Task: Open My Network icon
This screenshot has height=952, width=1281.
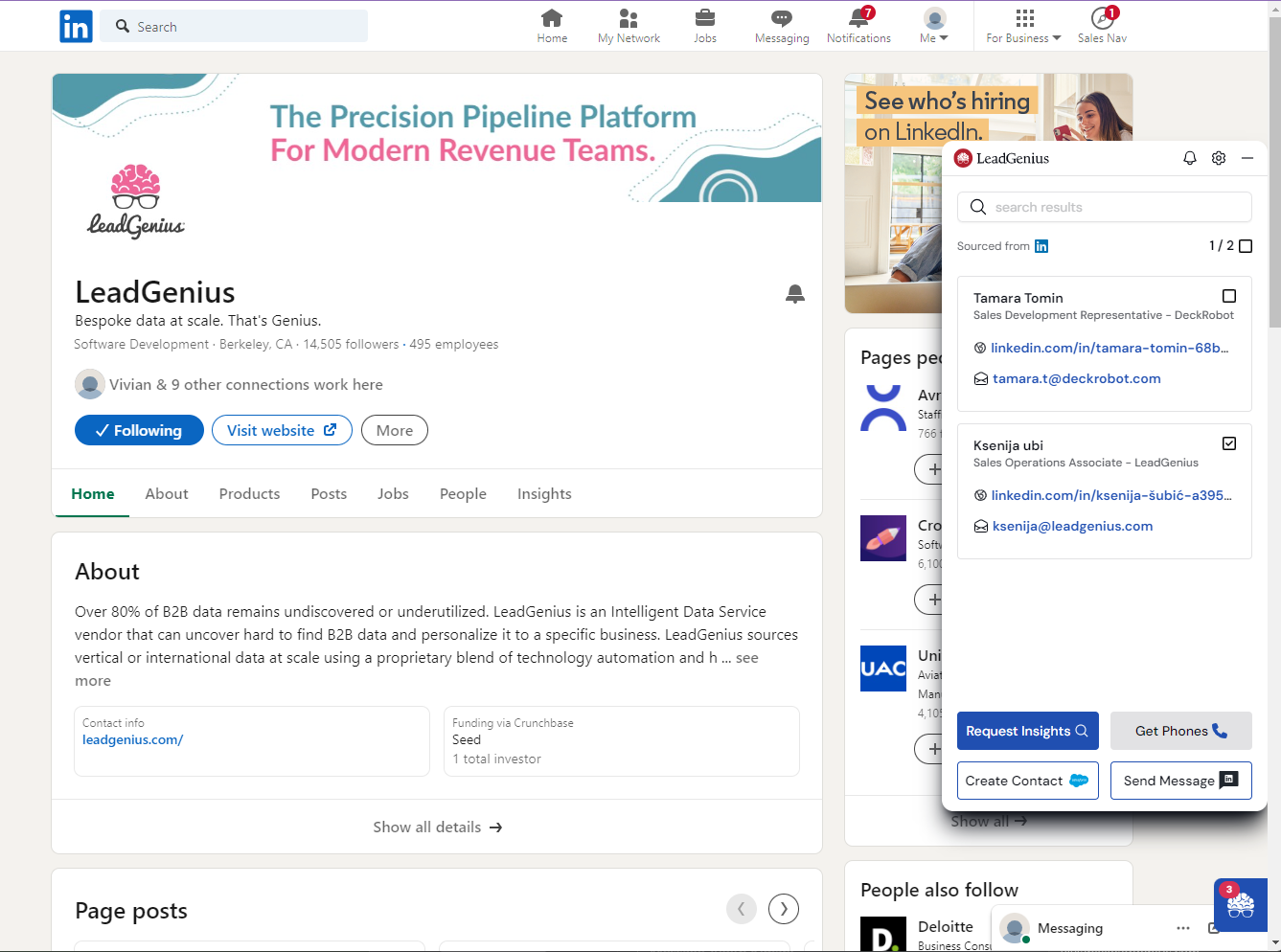Action: coord(629,26)
